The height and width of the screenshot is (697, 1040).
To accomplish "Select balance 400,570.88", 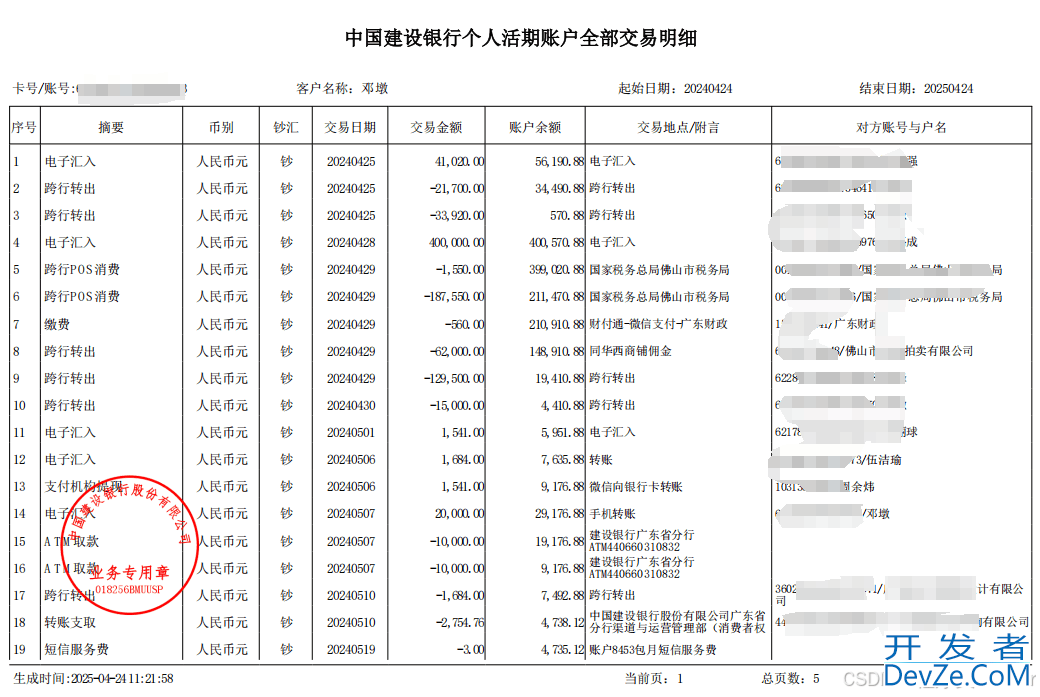I will (x=557, y=243).
